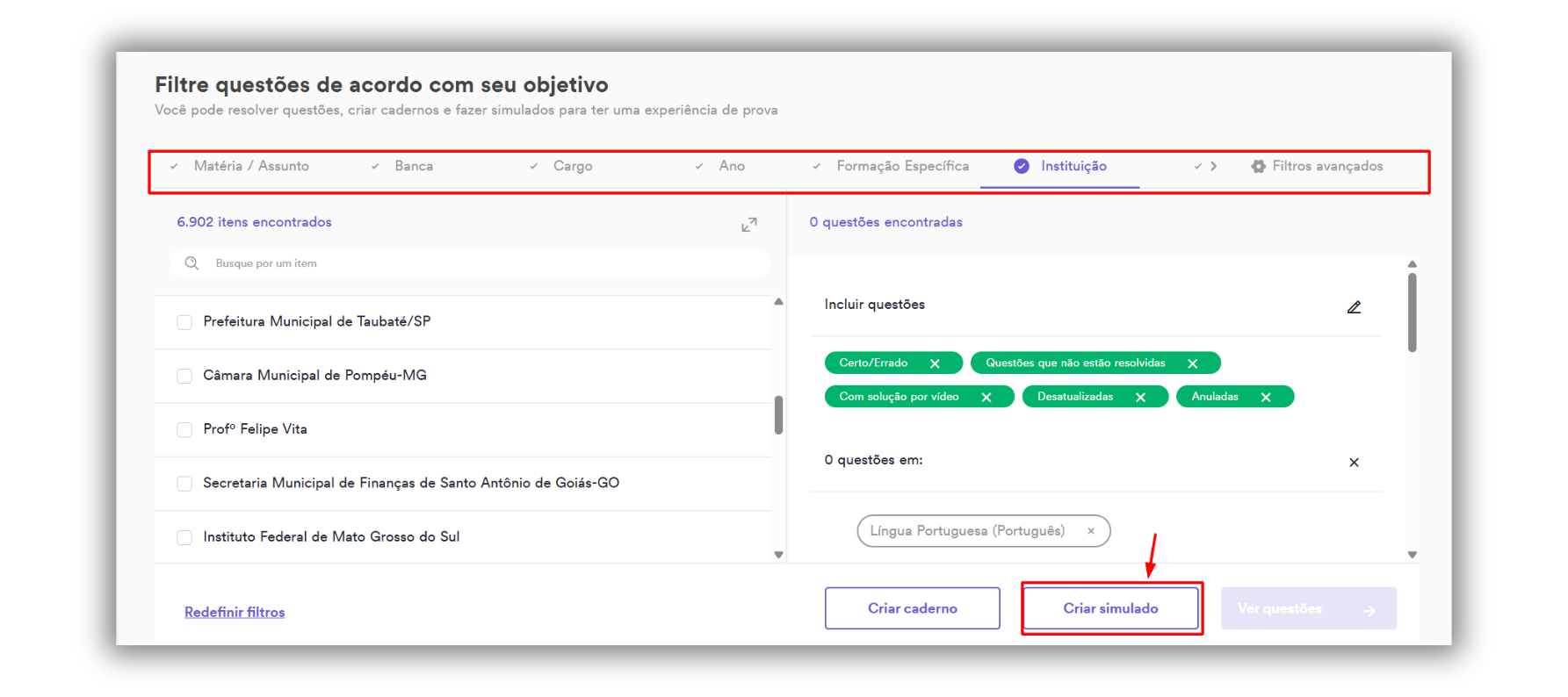This screenshot has width=1568, height=697.
Task: Click institution list scroll up arrow
Action: point(778,301)
